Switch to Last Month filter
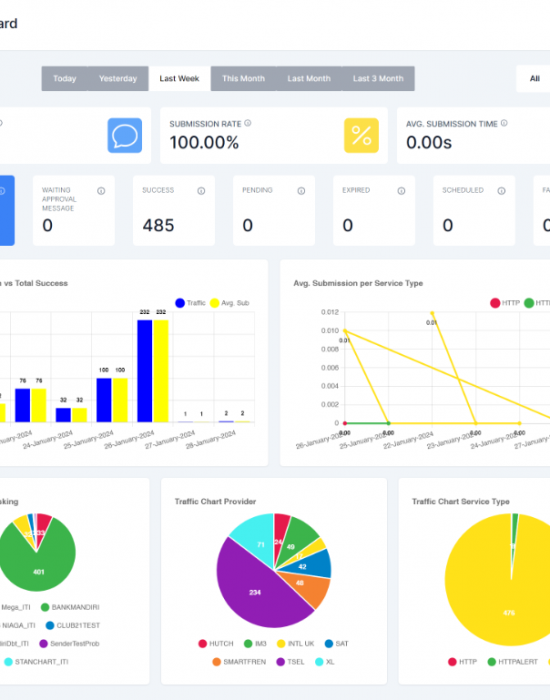Viewport: 550px width, 700px height. pos(309,79)
